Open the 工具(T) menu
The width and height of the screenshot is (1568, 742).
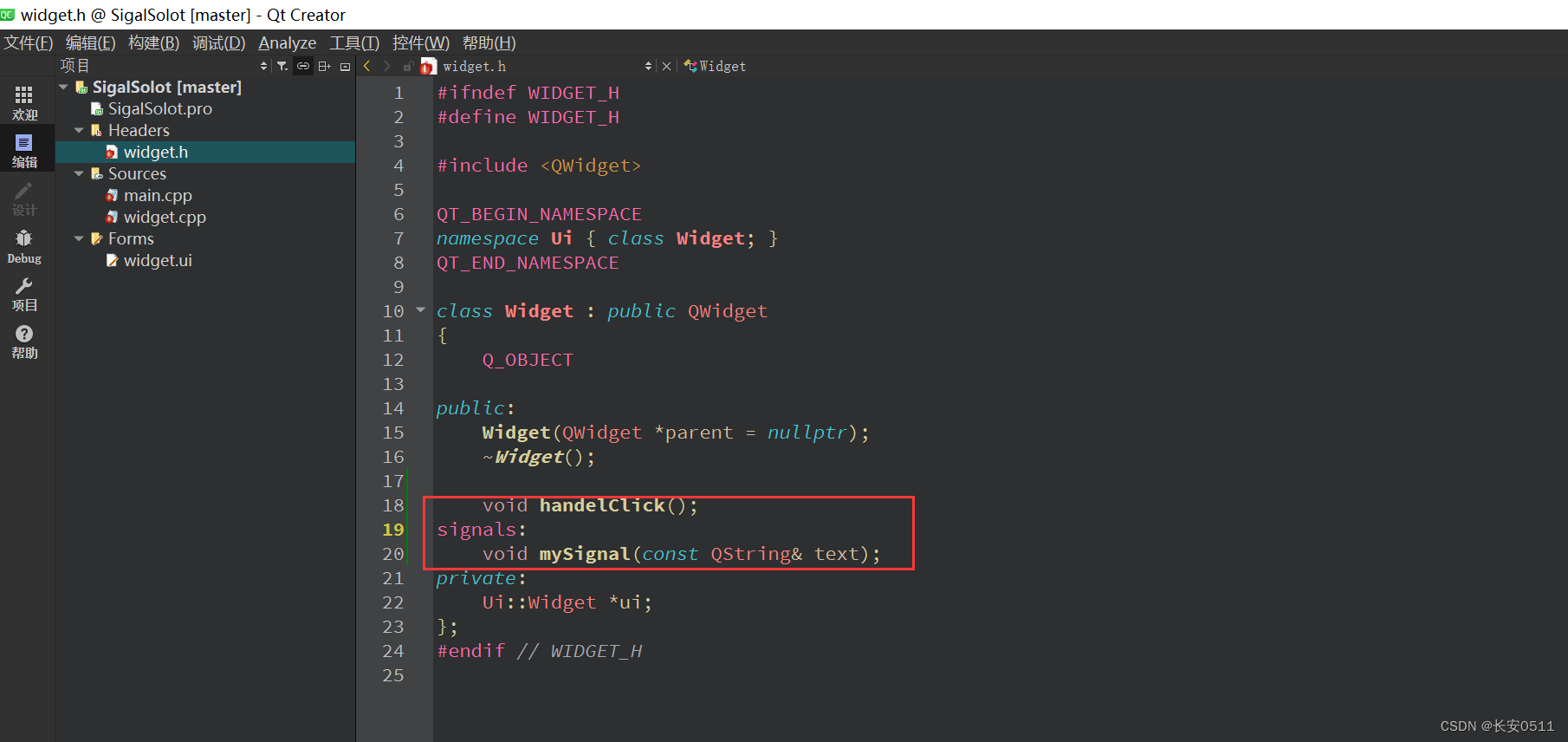(354, 42)
